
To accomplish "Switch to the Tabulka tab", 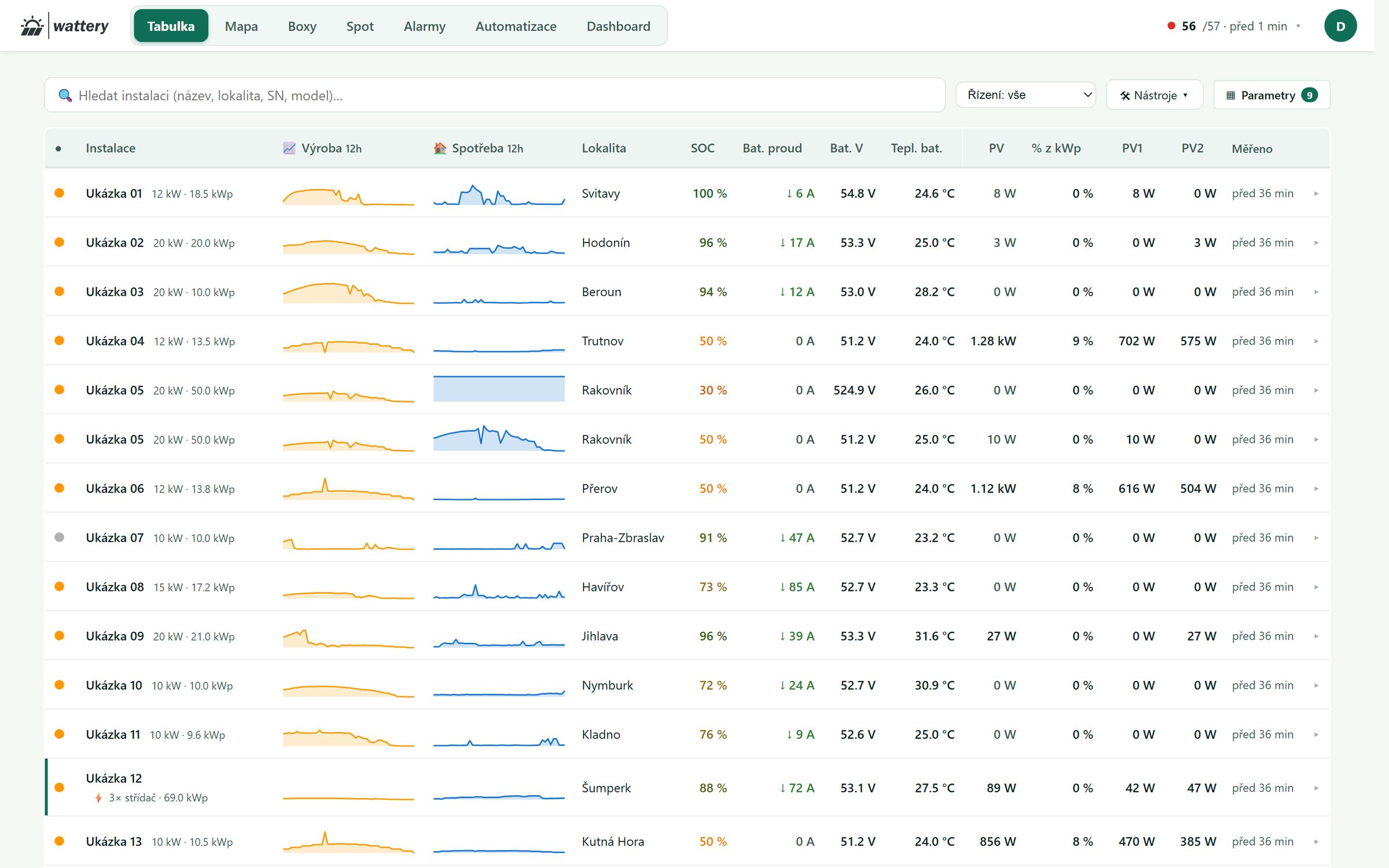I will (x=171, y=26).
